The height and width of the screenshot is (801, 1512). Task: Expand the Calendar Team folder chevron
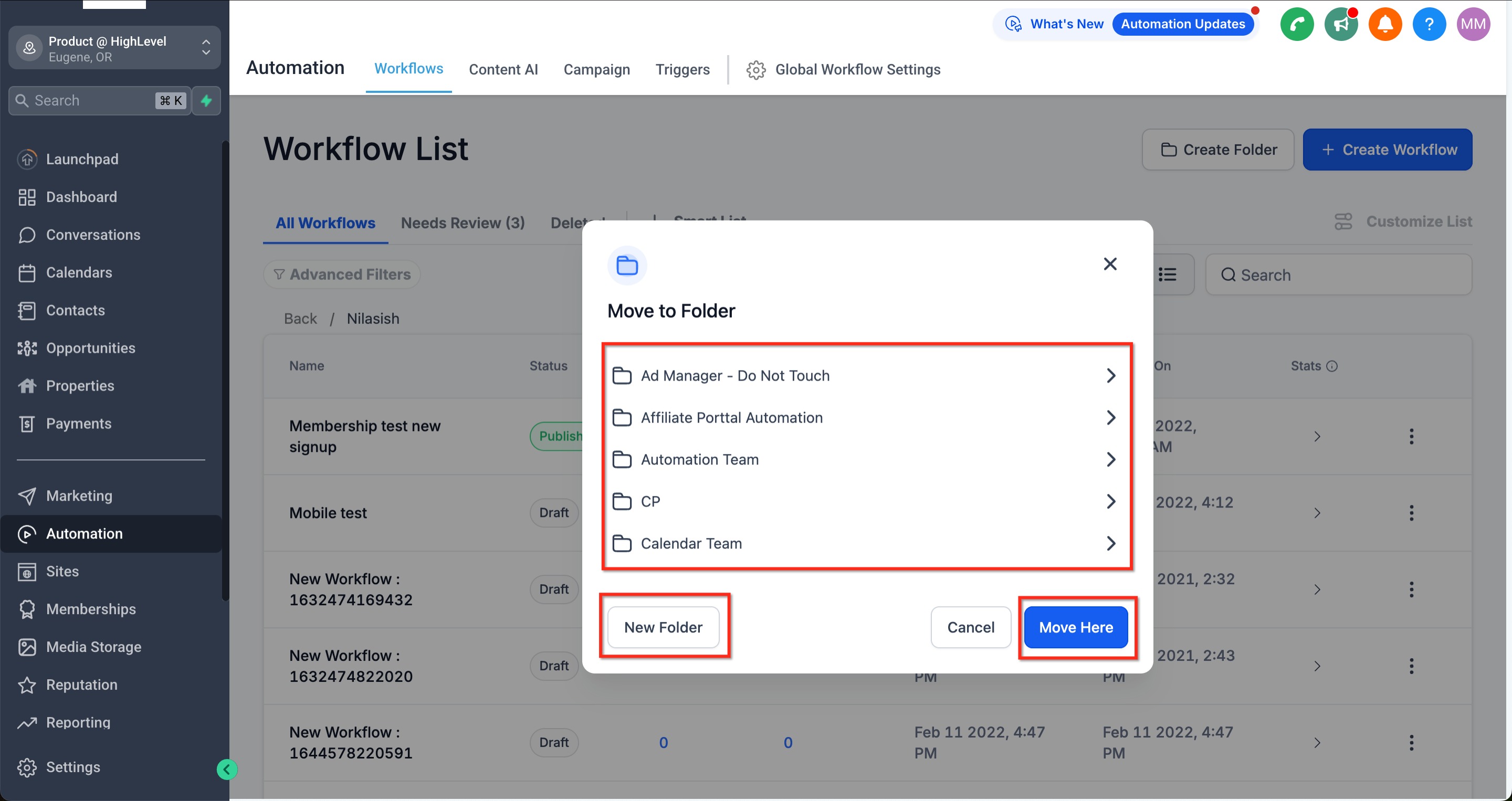(x=1110, y=543)
